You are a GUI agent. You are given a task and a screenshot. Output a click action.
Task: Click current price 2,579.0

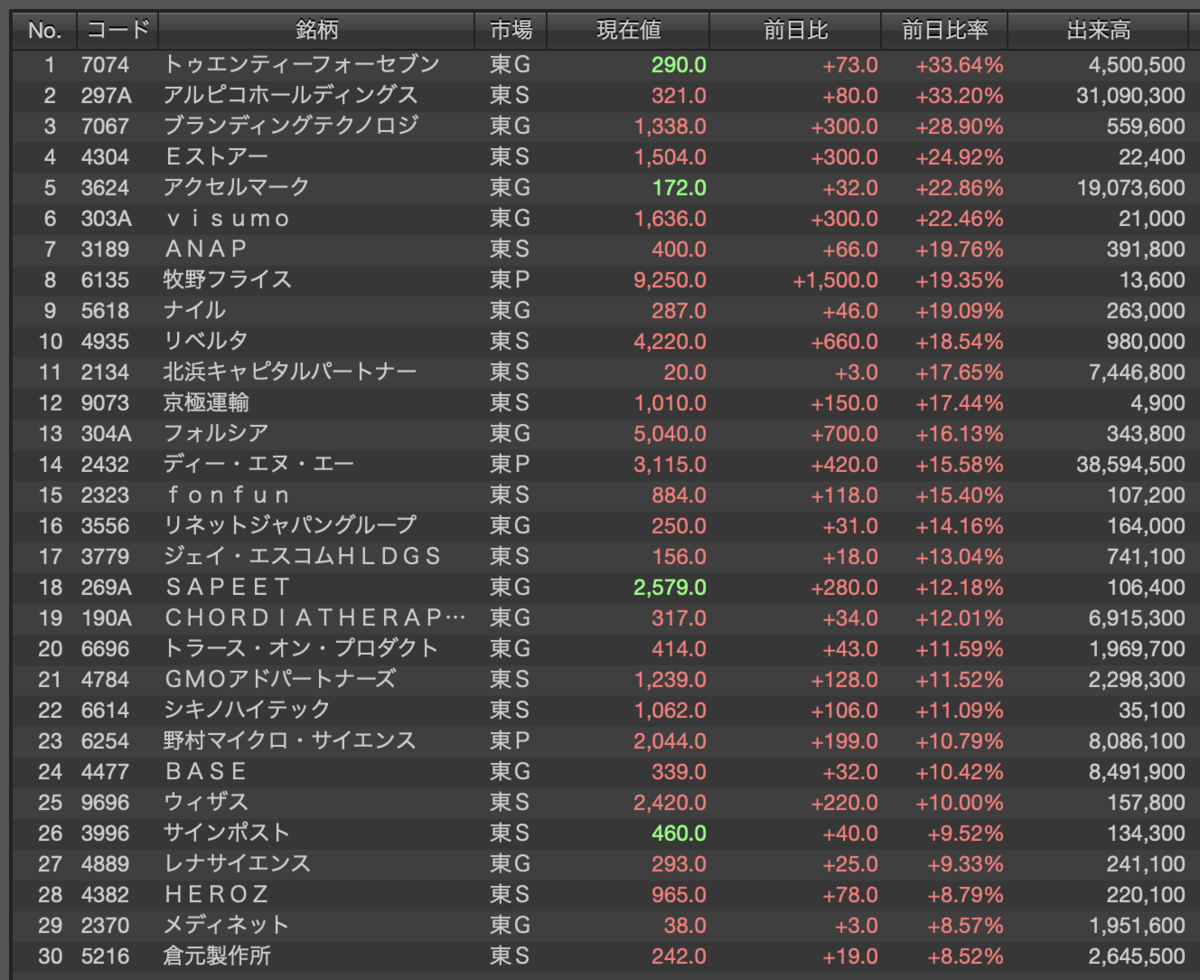pyautogui.click(x=669, y=586)
